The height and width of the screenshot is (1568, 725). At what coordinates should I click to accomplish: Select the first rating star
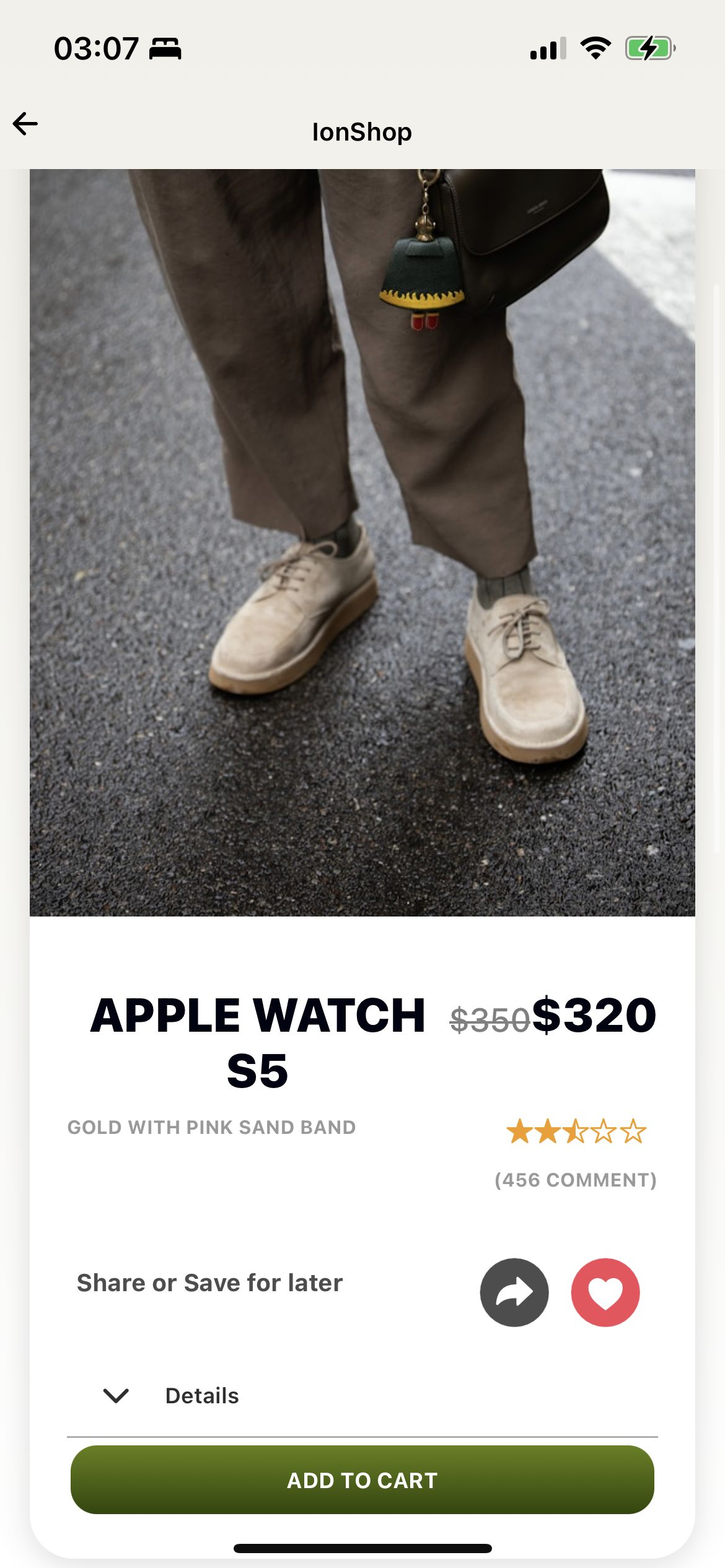[519, 1131]
